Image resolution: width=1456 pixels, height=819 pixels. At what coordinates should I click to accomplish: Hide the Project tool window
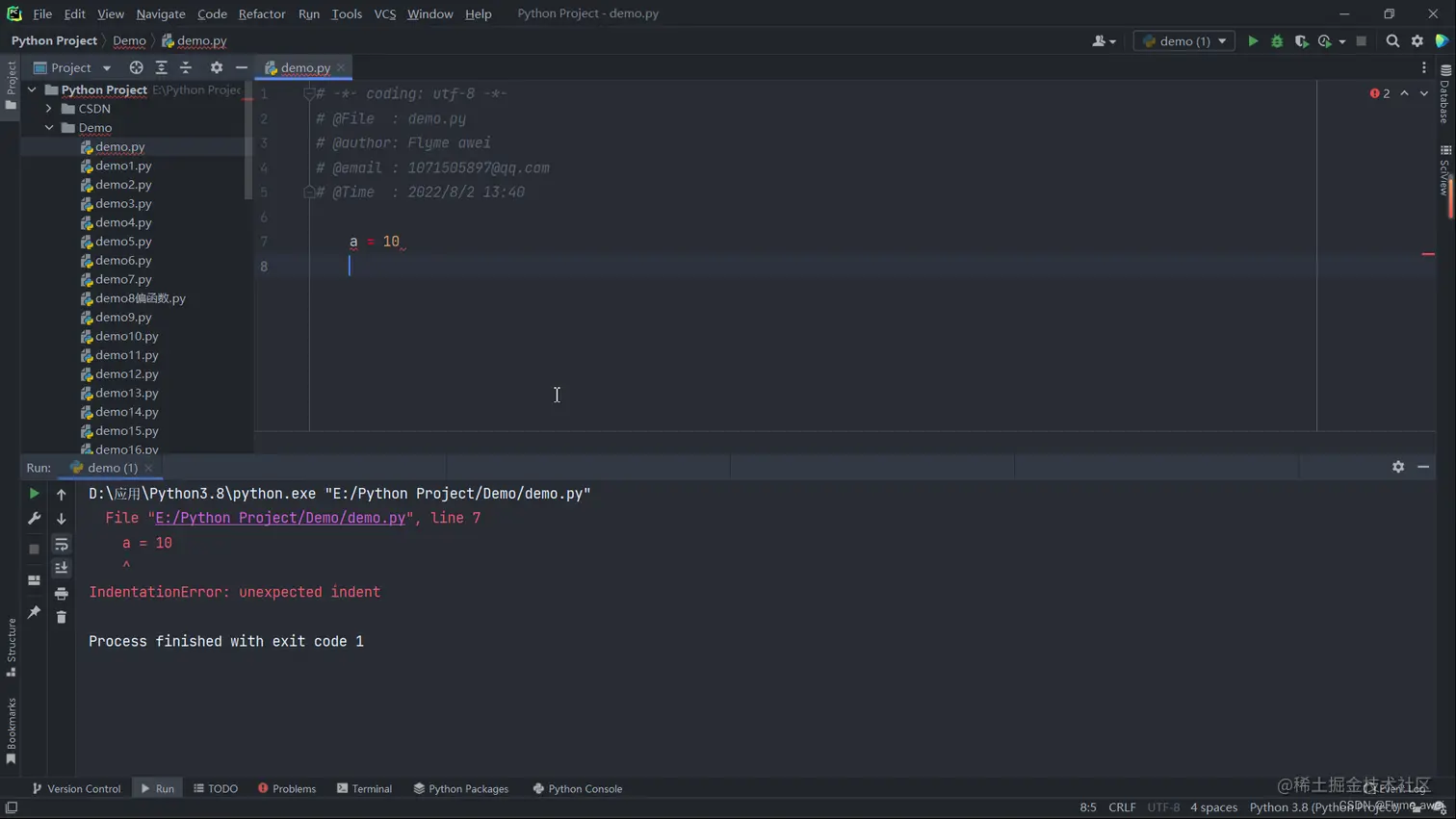point(241,67)
